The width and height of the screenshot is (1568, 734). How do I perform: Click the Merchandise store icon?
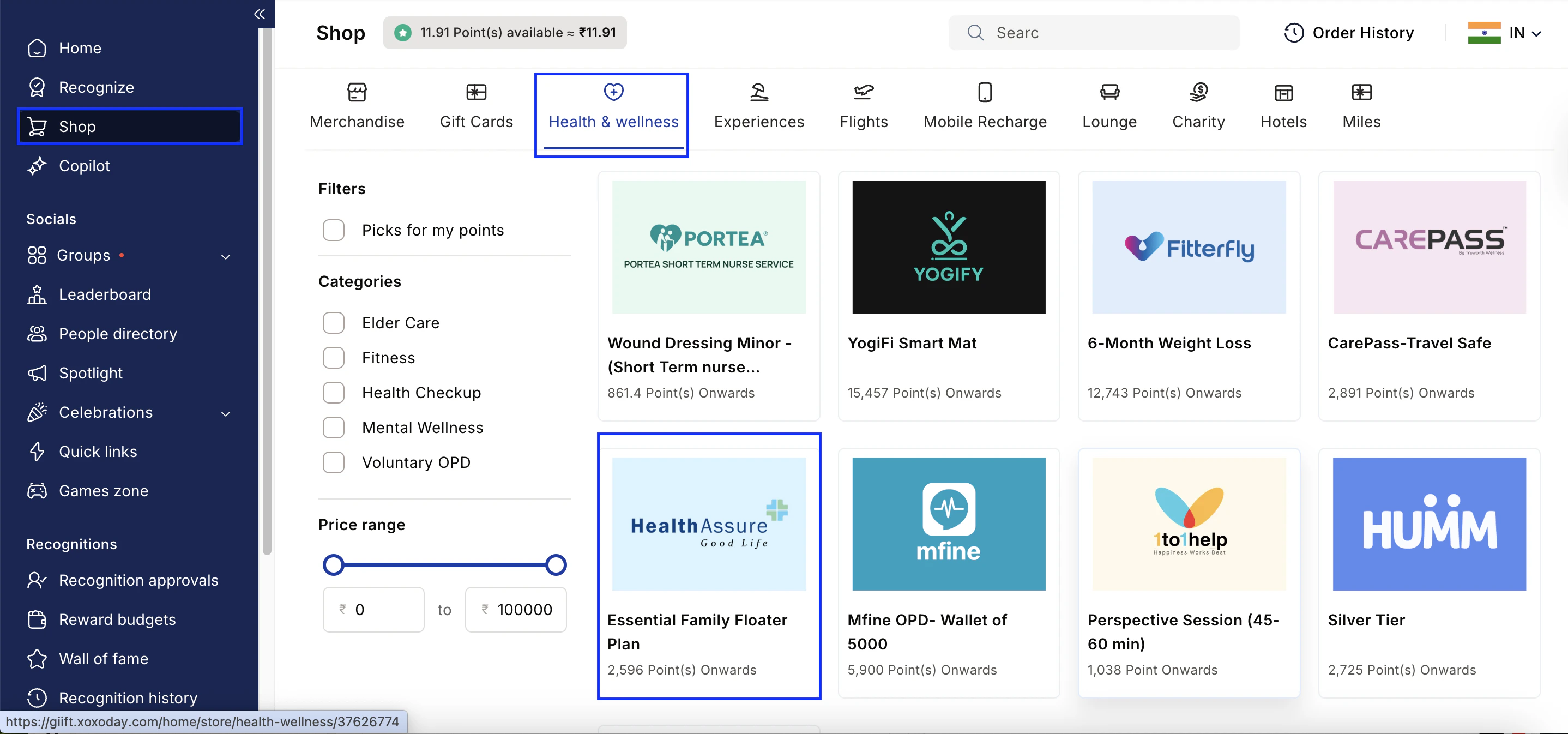(357, 93)
